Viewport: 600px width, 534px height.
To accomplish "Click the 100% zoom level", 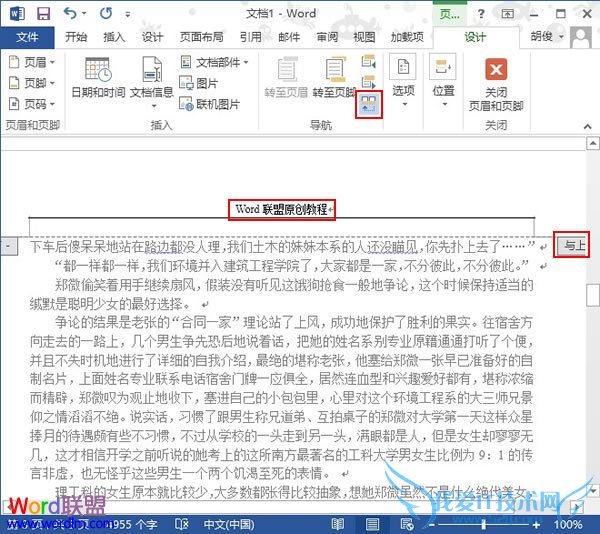I will click(568, 524).
